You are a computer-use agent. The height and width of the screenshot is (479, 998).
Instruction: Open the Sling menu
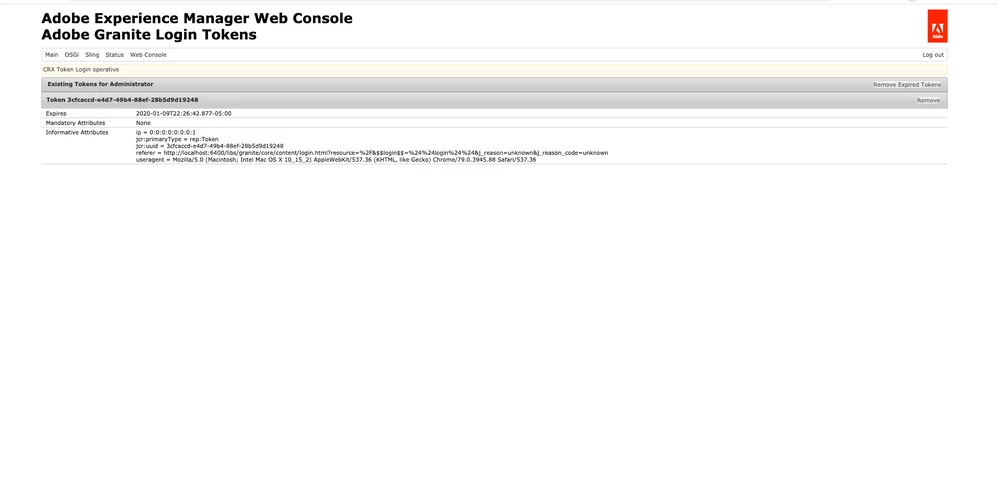92,55
